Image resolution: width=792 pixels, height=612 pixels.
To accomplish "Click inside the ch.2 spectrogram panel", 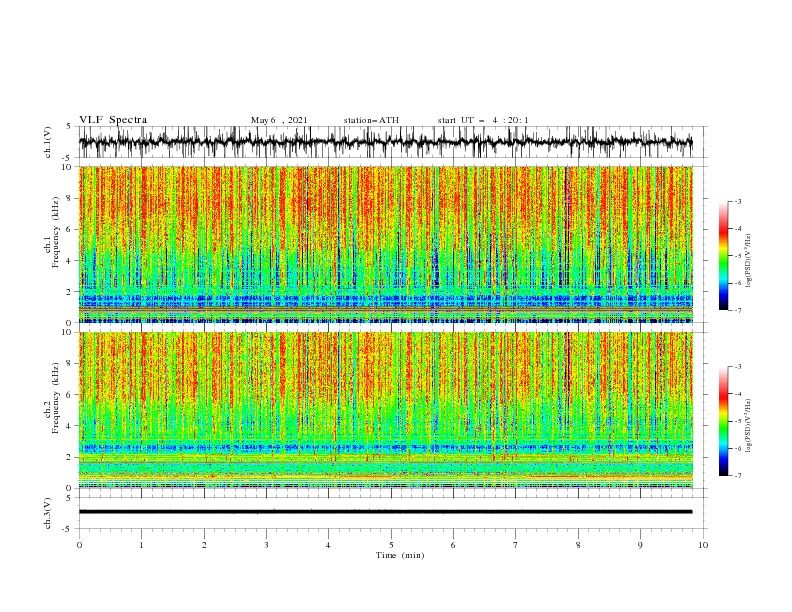I will tap(385, 410).
